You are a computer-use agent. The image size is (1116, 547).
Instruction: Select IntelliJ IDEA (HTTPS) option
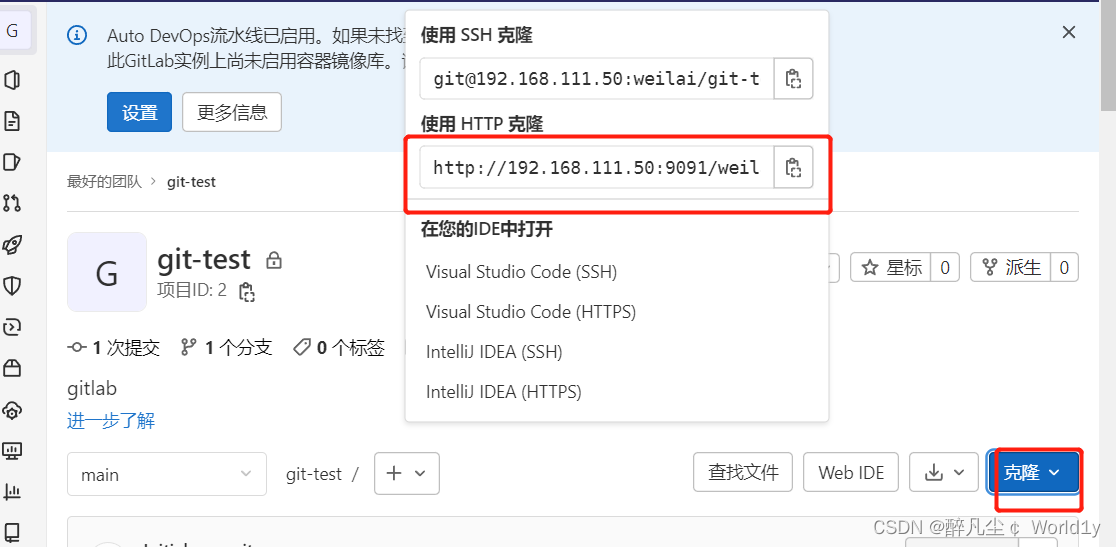click(x=504, y=391)
